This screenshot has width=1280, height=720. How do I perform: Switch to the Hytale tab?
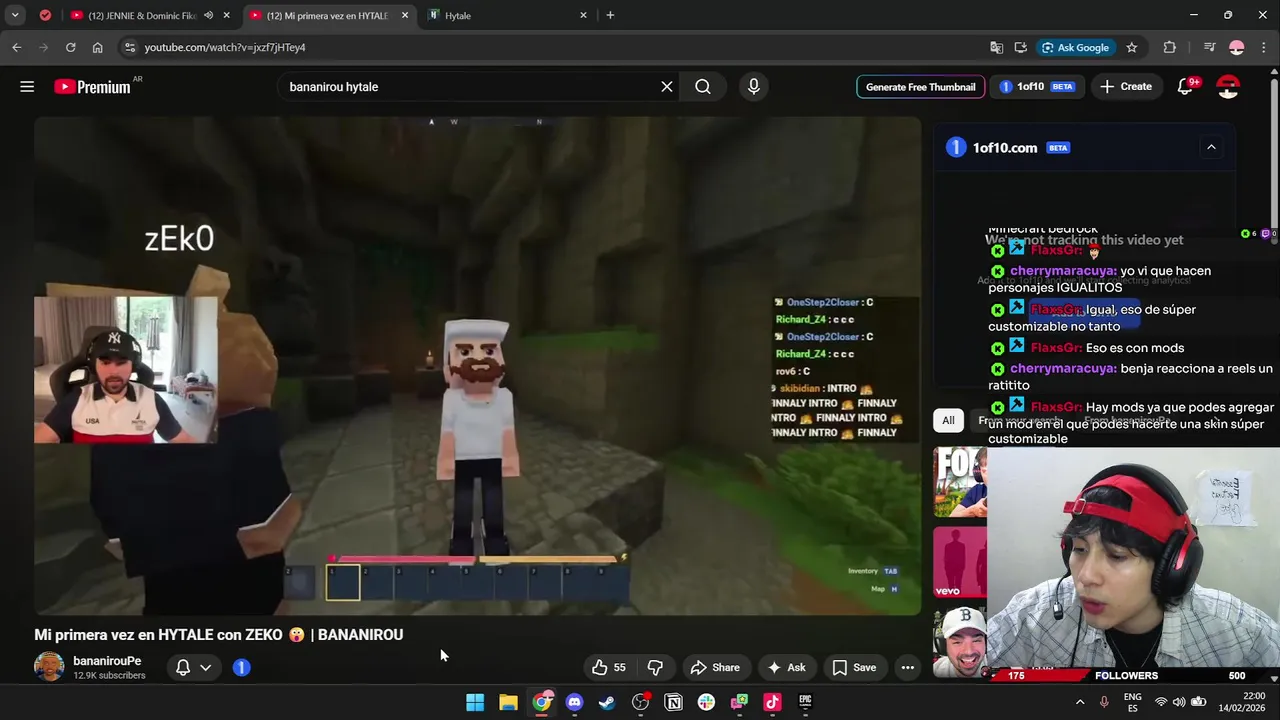coord(508,15)
